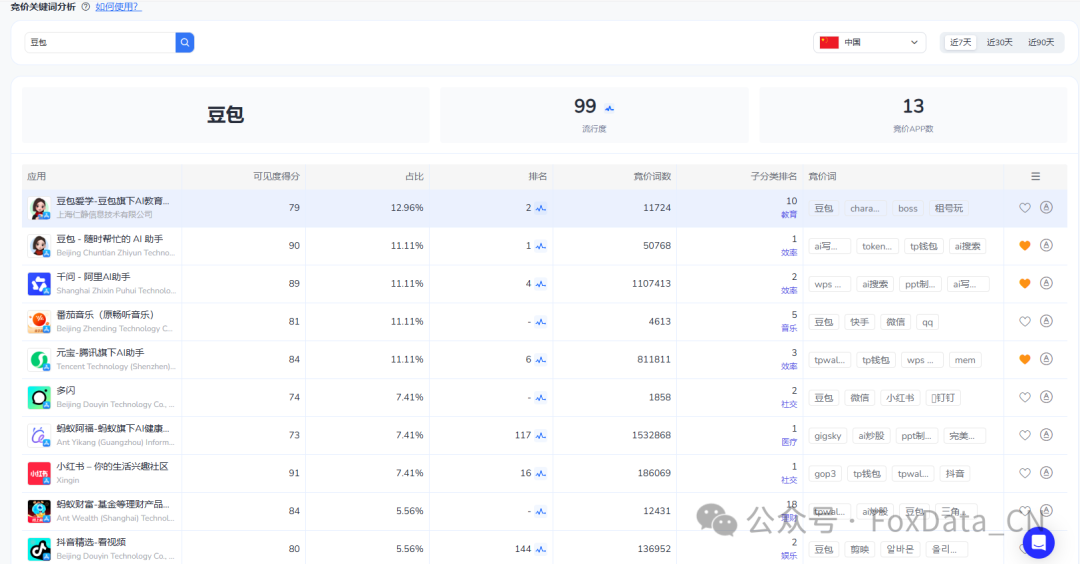Switch to the 近90天 time range

pos(1041,42)
